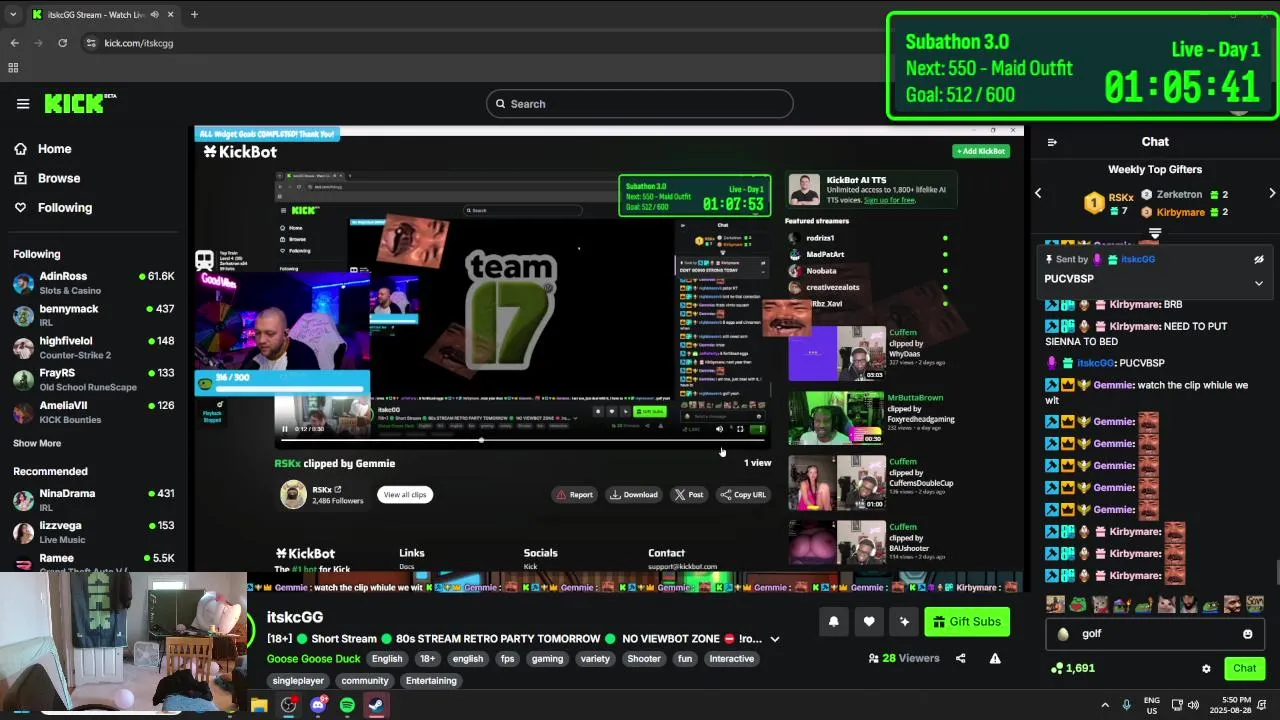Reload the page with the refresh icon
The height and width of the screenshot is (720, 1280).
coord(62,43)
